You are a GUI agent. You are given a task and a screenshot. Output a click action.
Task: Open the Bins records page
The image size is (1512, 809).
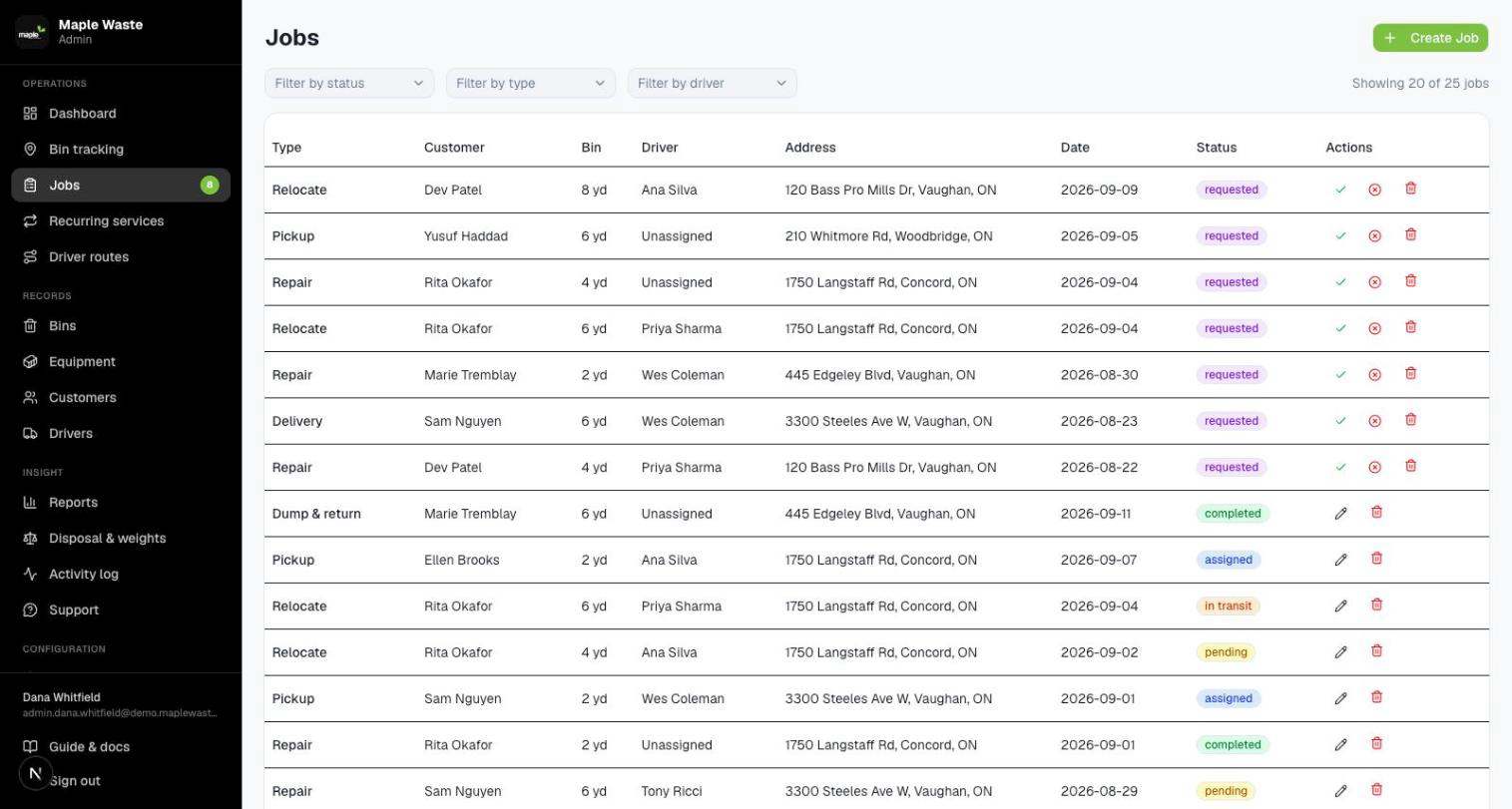point(121,326)
